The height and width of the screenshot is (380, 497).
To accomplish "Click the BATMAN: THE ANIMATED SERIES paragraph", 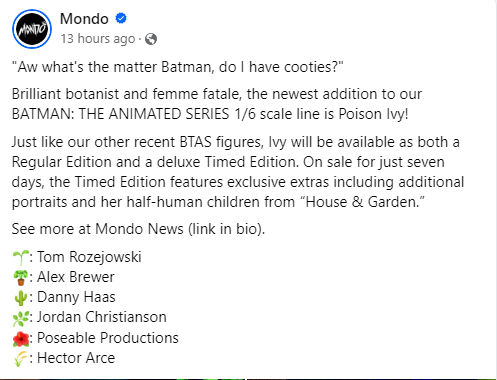I will (x=217, y=104).
